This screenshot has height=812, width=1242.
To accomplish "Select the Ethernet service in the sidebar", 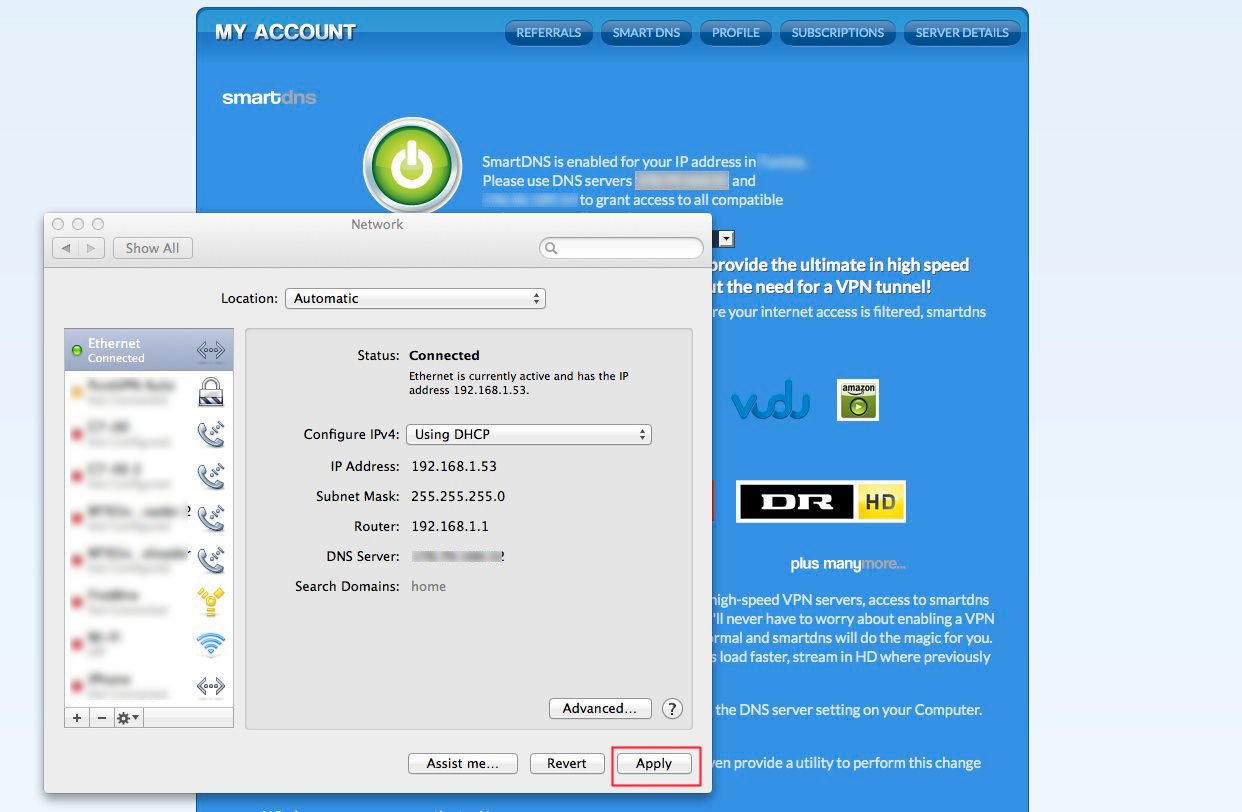I will pos(149,350).
